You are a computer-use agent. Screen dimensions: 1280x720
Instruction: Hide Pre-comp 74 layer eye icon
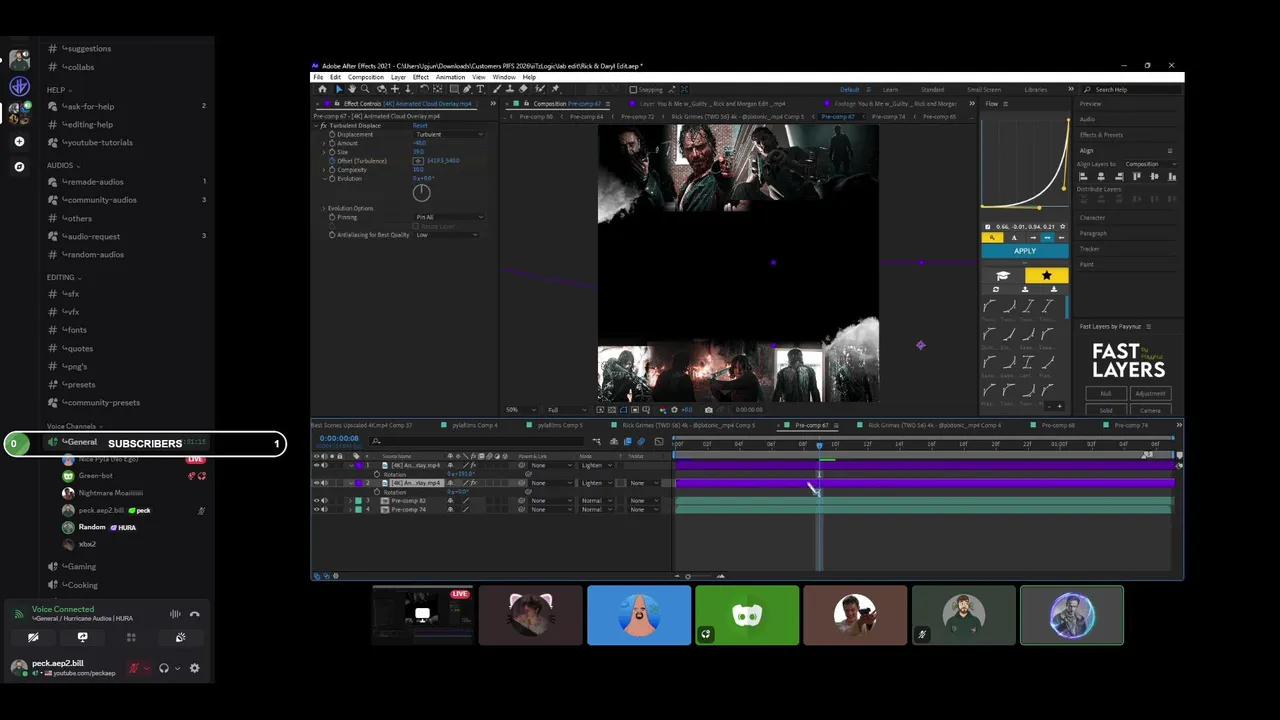pos(316,509)
